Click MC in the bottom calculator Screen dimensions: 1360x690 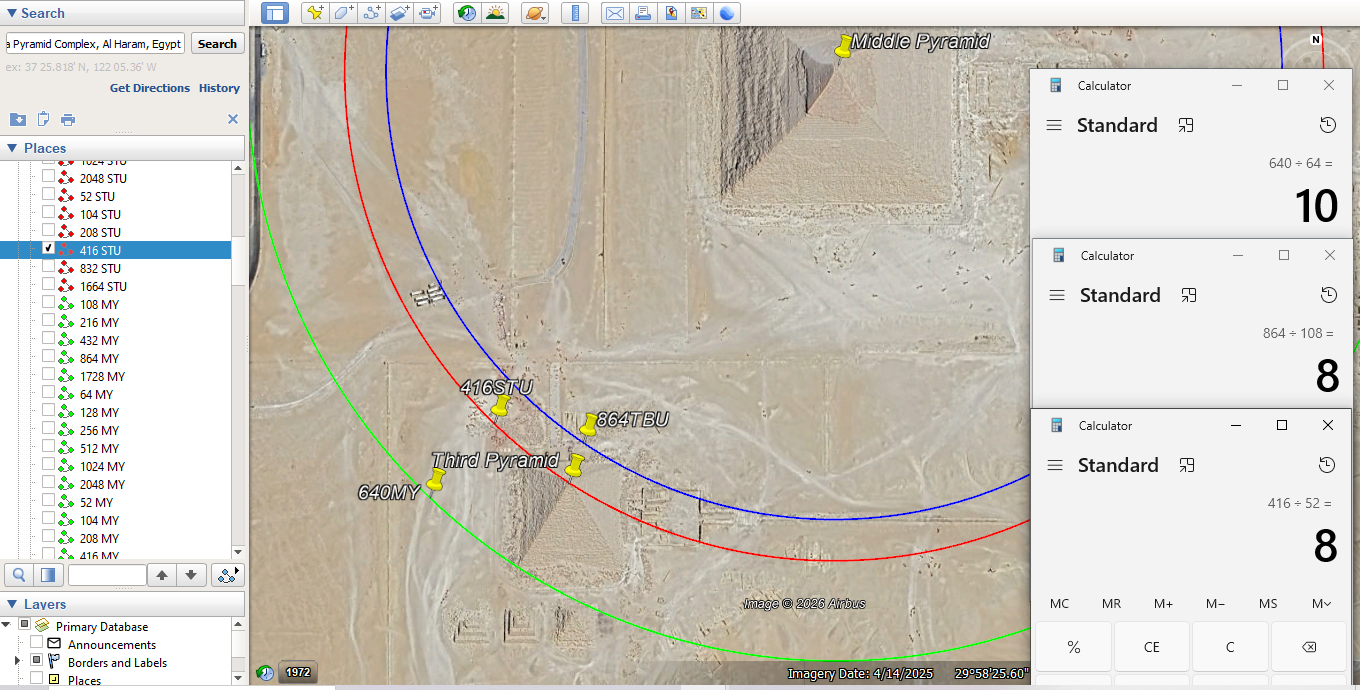tap(1060, 603)
